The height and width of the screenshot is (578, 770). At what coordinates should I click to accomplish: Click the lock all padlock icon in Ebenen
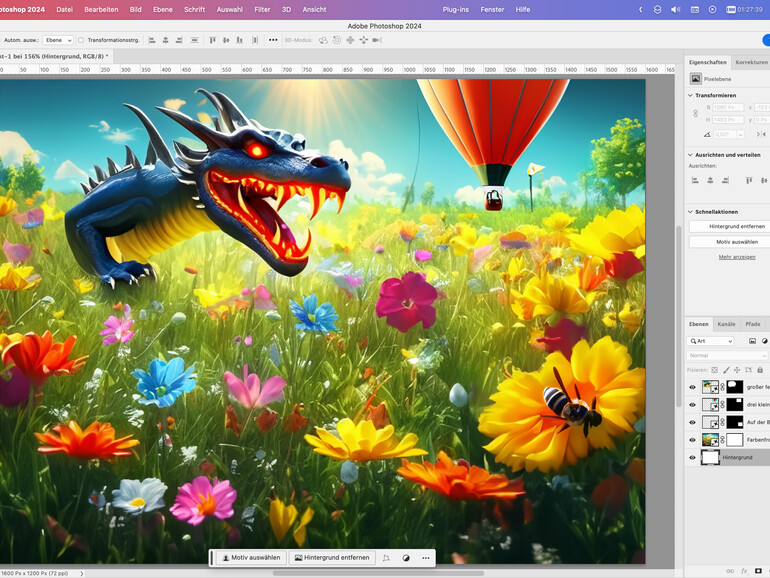tap(760, 370)
